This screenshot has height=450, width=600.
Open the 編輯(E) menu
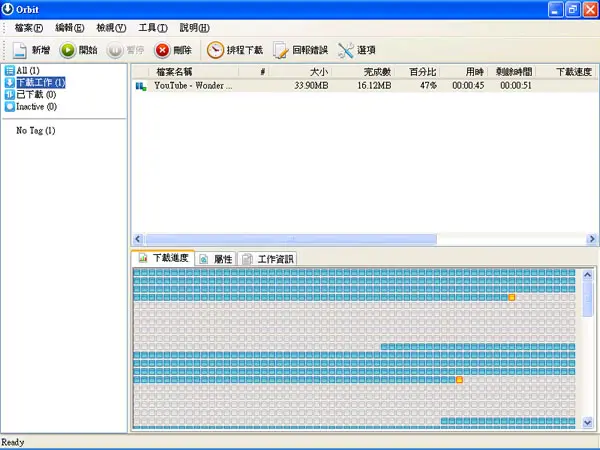click(x=70, y=28)
